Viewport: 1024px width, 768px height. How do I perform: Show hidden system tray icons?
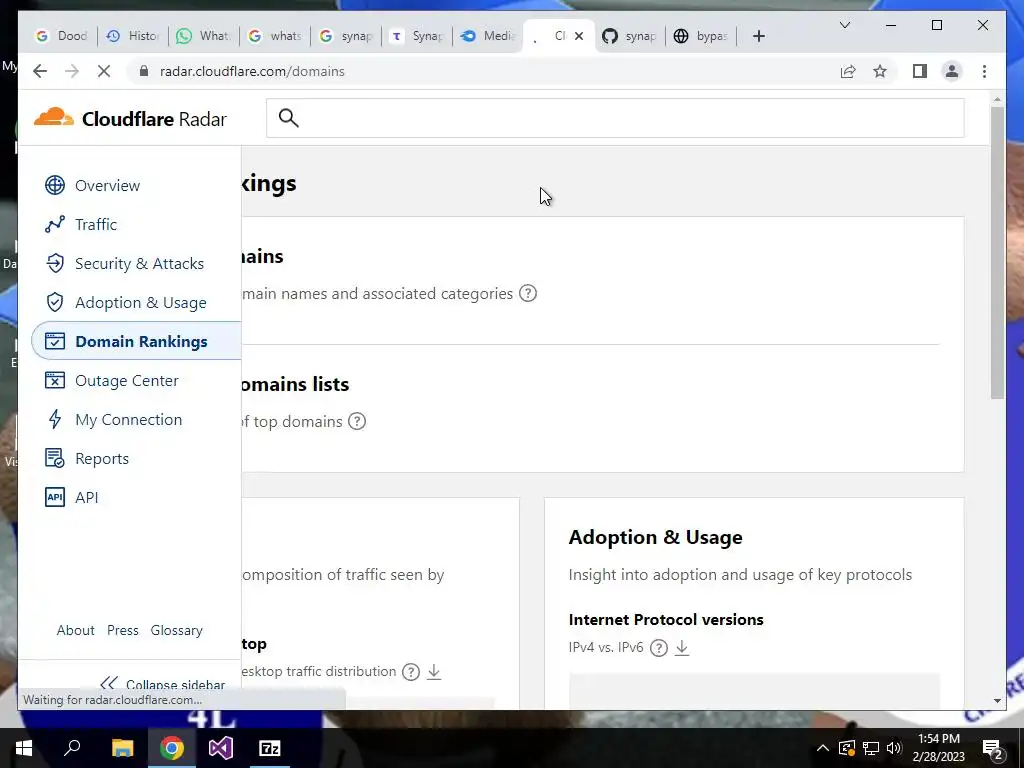point(823,748)
